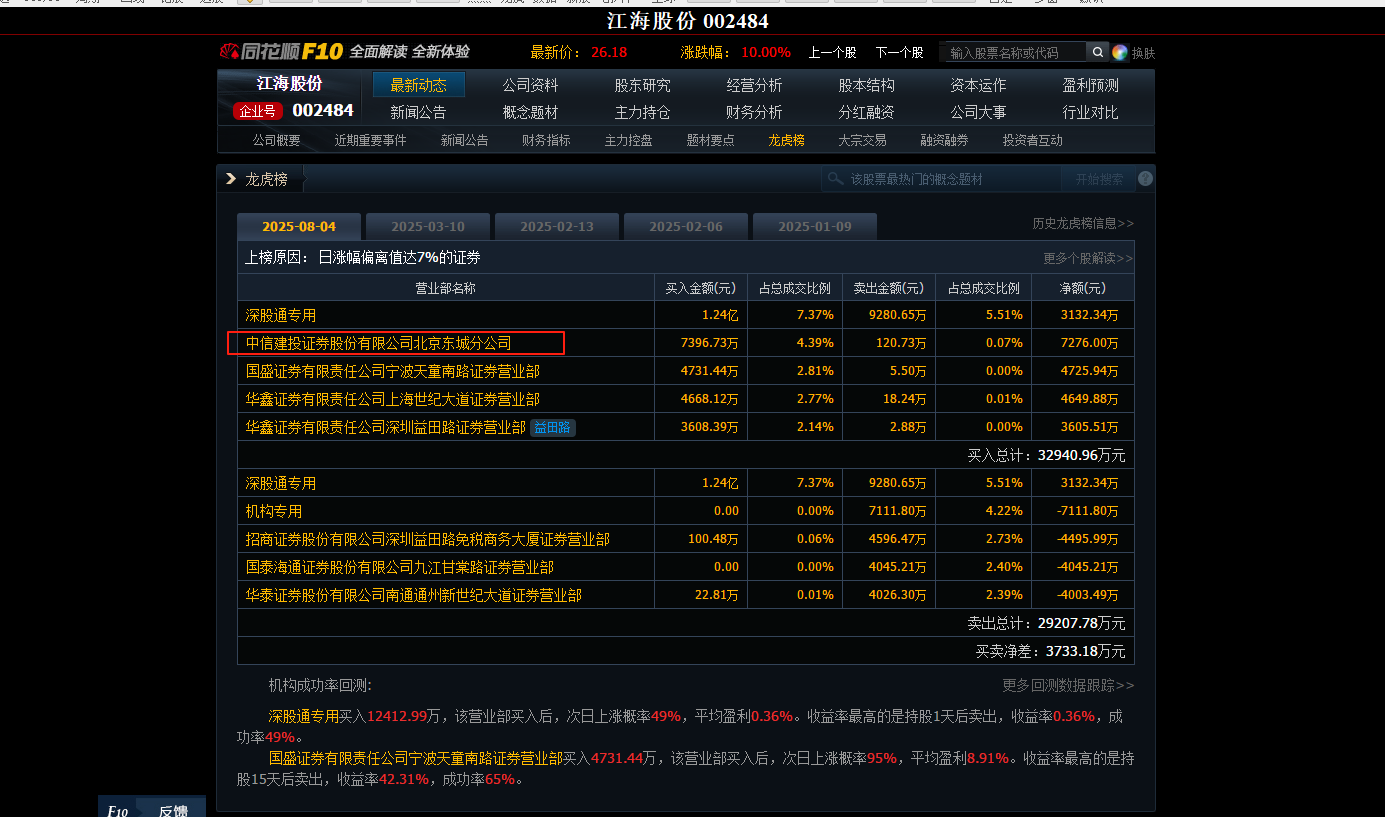Click the 开始搜索 button
Screen dimensions: 1385x817
(x=1099, y=179)
